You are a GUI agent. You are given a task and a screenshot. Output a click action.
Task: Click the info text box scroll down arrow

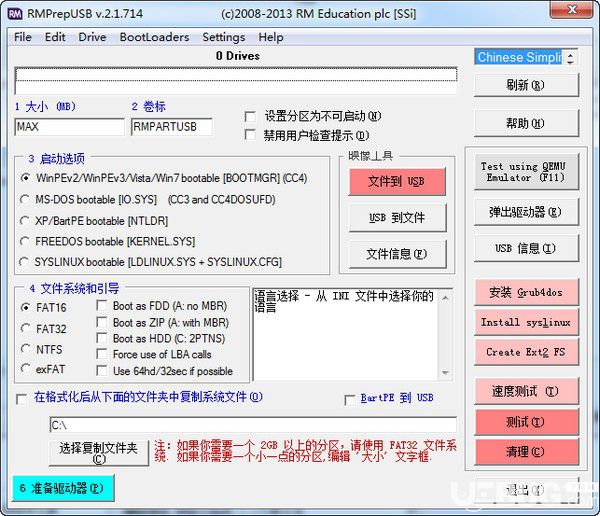(x=445, y=372)
